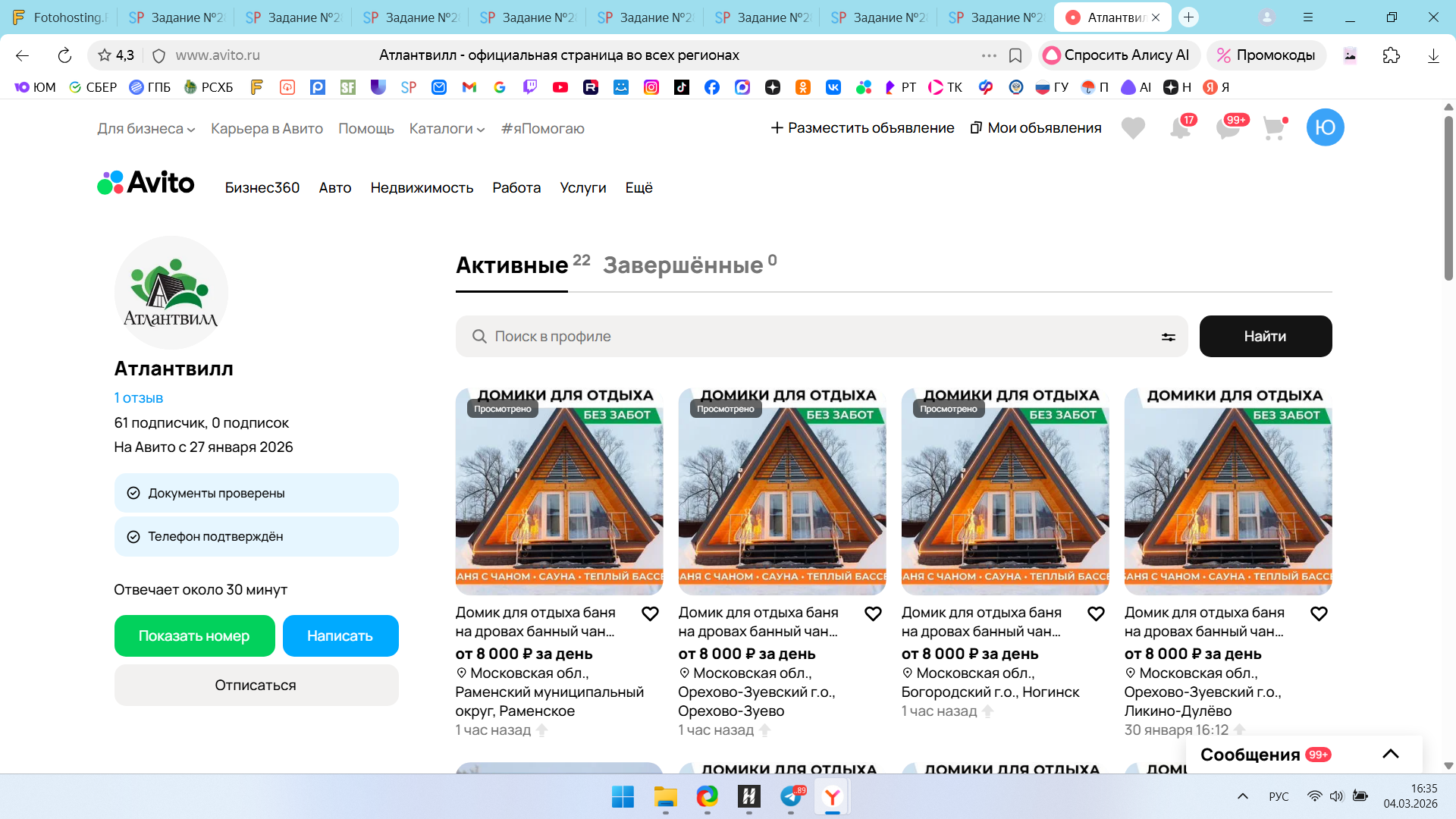This screenshot has width=1456, height=819.
Task: Open the Недвижимость menu item
Action: pyautogui.click(x=422, y=187)
